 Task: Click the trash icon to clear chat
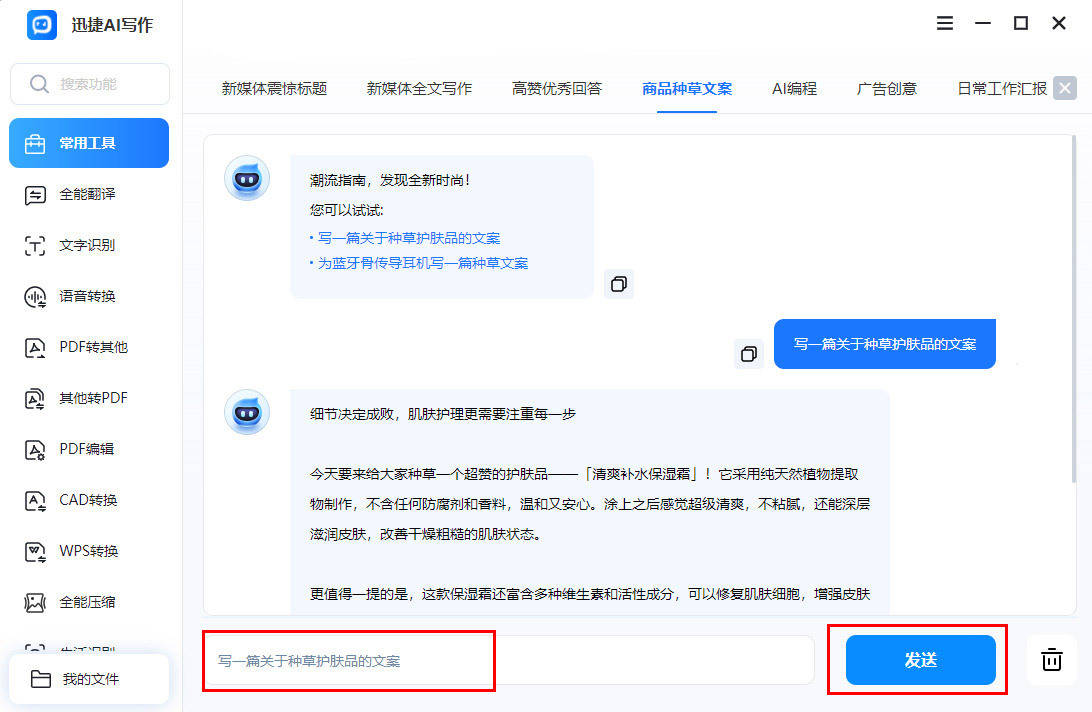click(x=1051, y=660)
